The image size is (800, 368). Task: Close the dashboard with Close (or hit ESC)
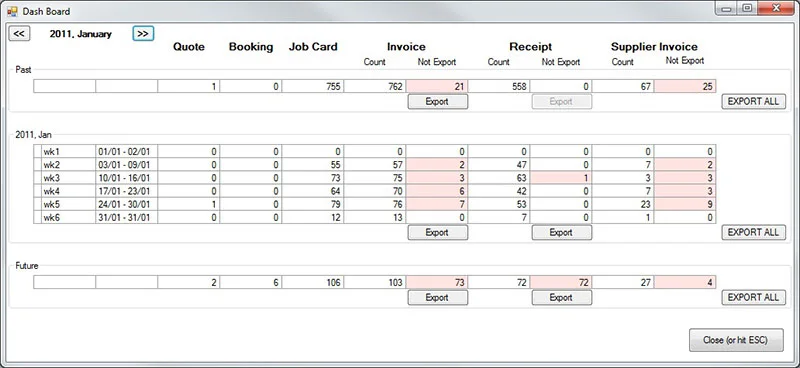pos(736,340)
